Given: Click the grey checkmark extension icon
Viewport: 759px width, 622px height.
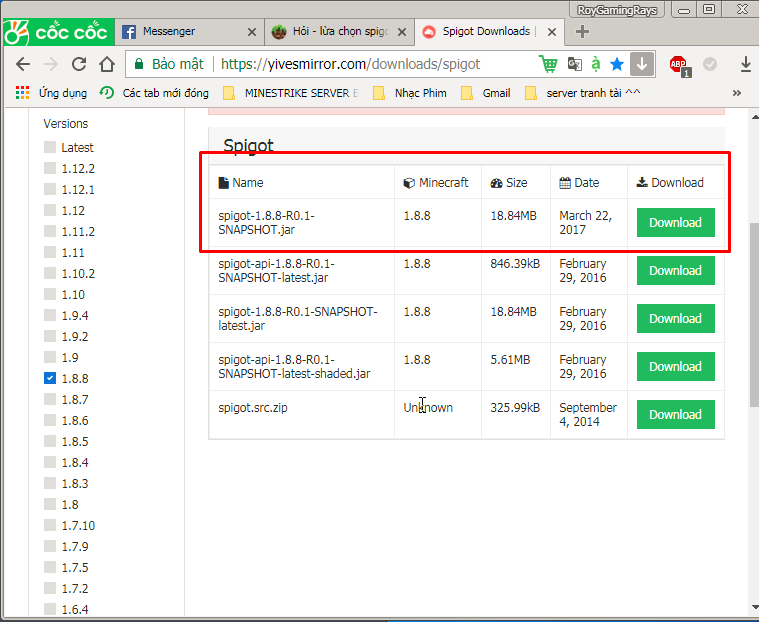Looking at the screenshot, I should point(710,64).
